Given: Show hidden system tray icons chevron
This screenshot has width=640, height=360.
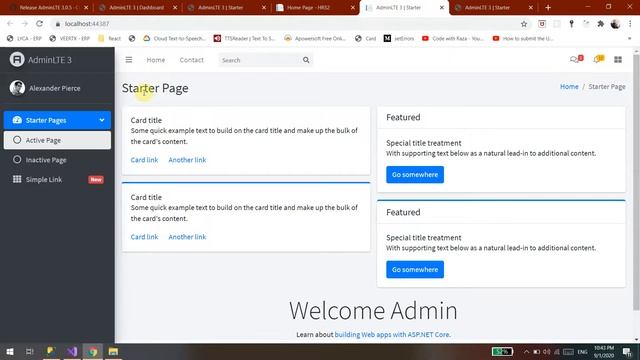Looking at the screenshot, I should point(526,351).
